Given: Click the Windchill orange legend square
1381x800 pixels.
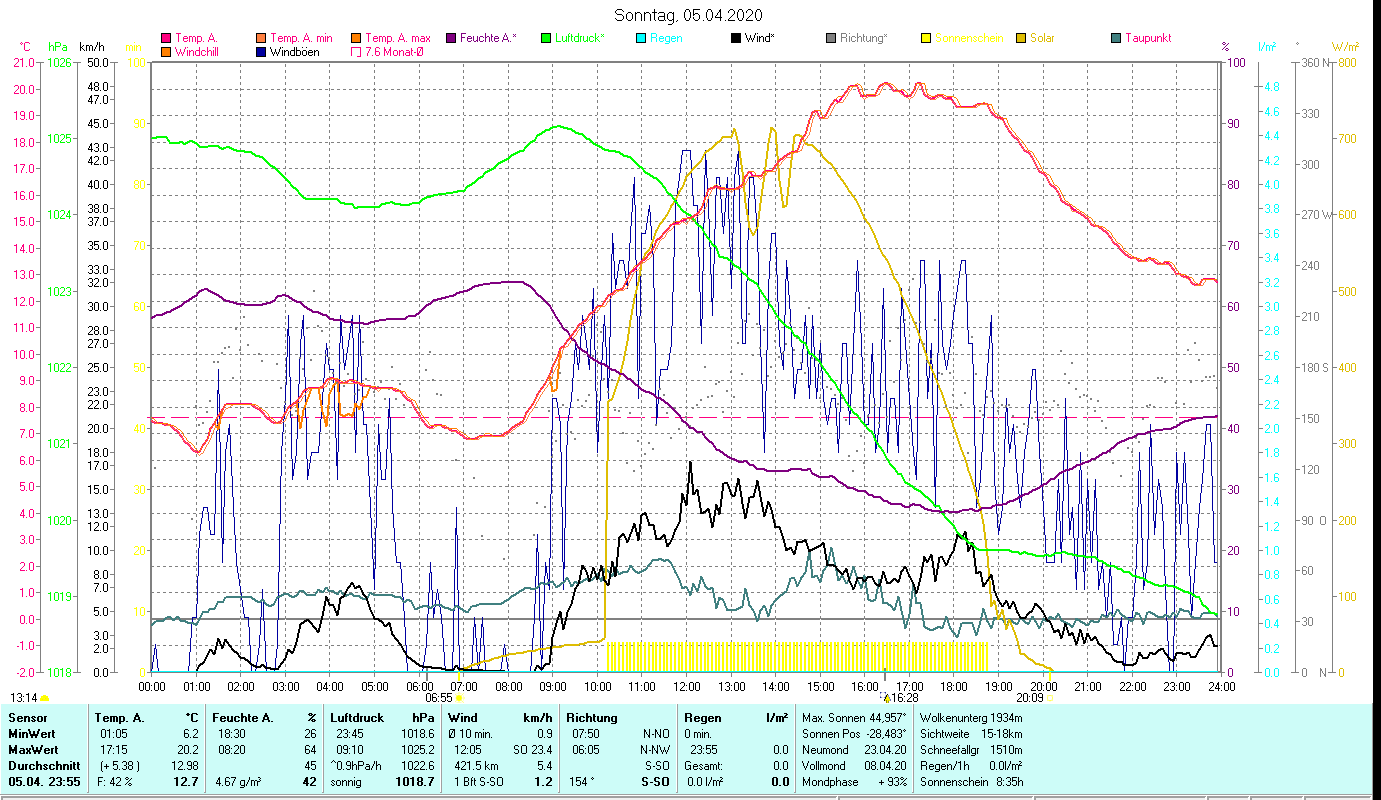Looking at the screenshot, I should coord(166,52).
